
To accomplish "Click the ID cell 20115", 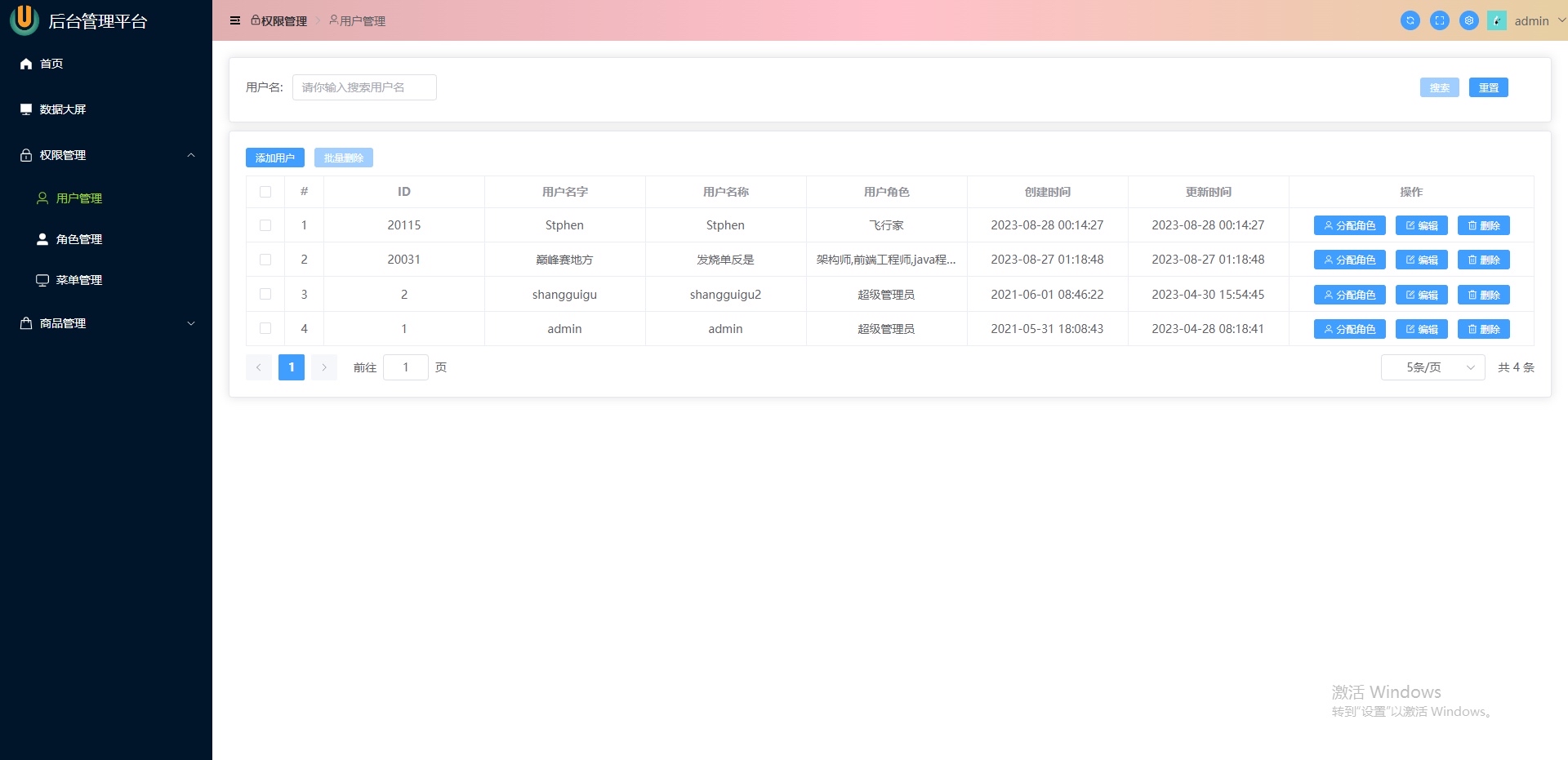I will (x=403, y=225).
